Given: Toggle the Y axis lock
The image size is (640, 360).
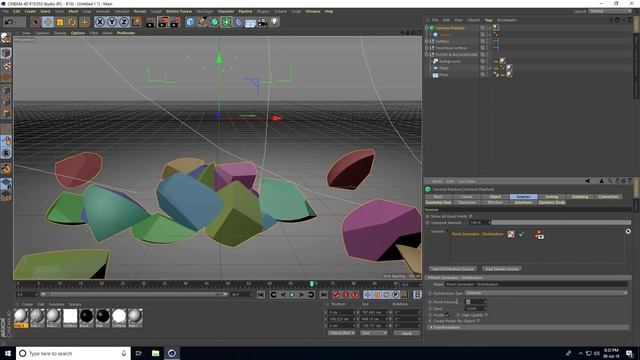Looking at the screenshot, I should pyautogui.click(x=112, y=22).
